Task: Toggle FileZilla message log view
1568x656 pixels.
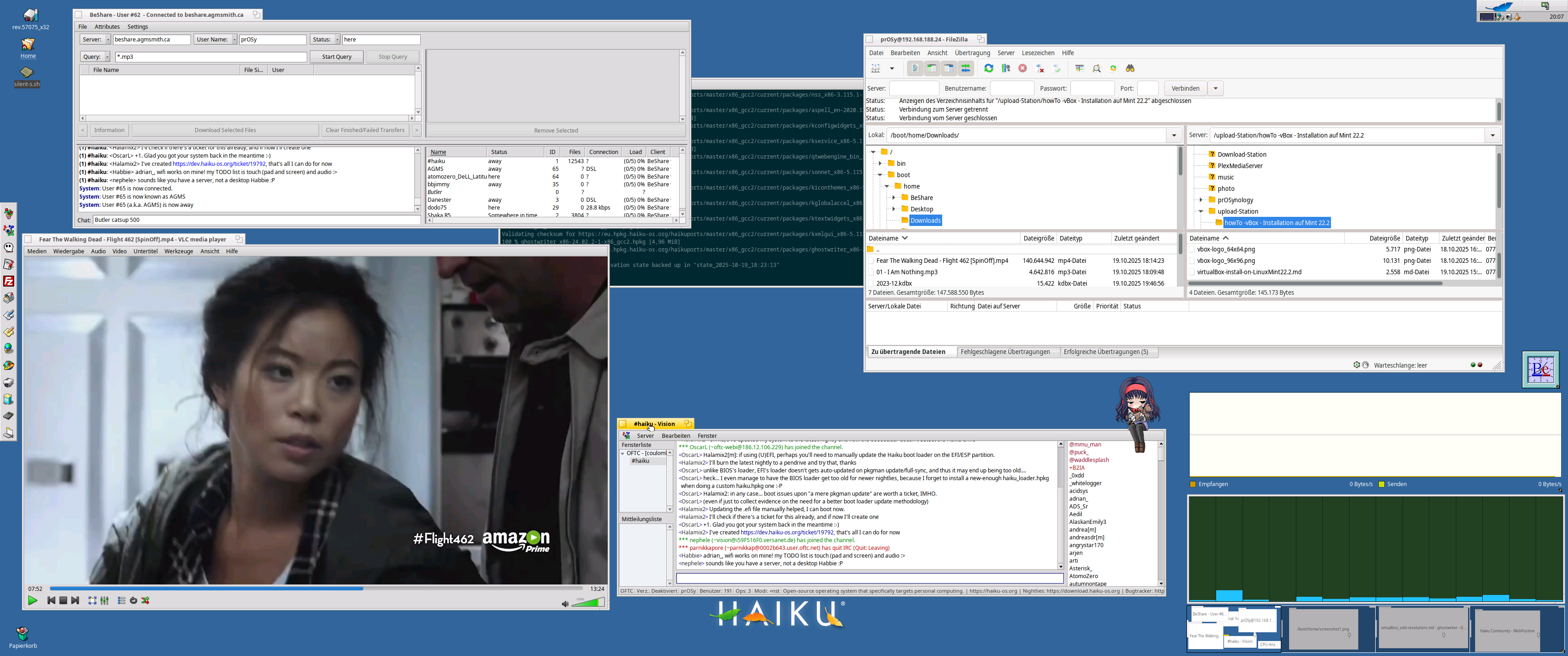Action: coord(915,68)
